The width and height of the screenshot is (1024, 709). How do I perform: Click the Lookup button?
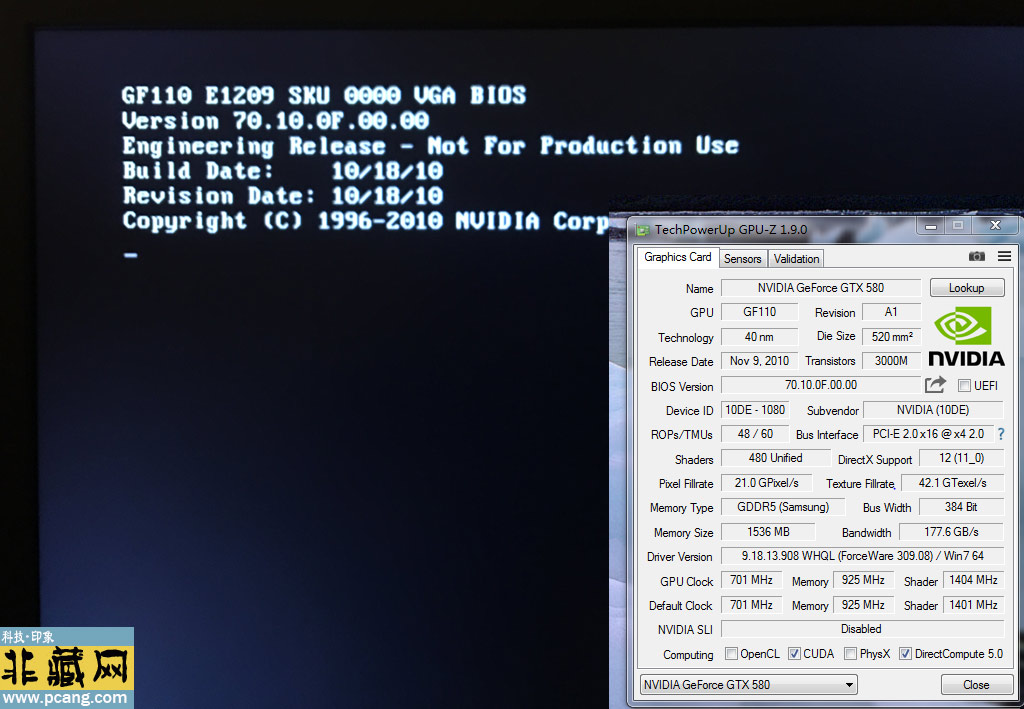click(x=967, y=288)
